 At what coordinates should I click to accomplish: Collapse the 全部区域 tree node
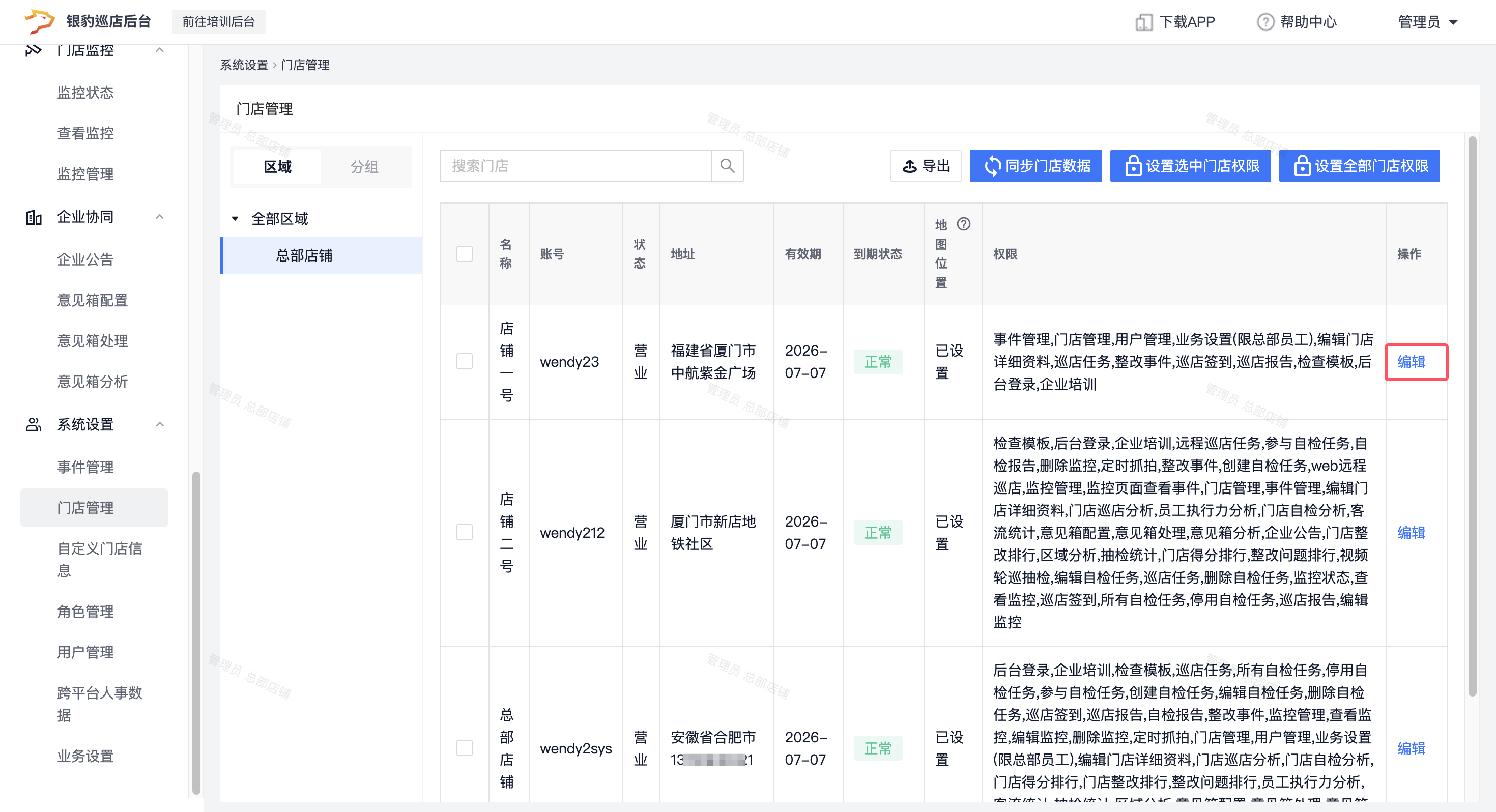[x=235, y=219]
